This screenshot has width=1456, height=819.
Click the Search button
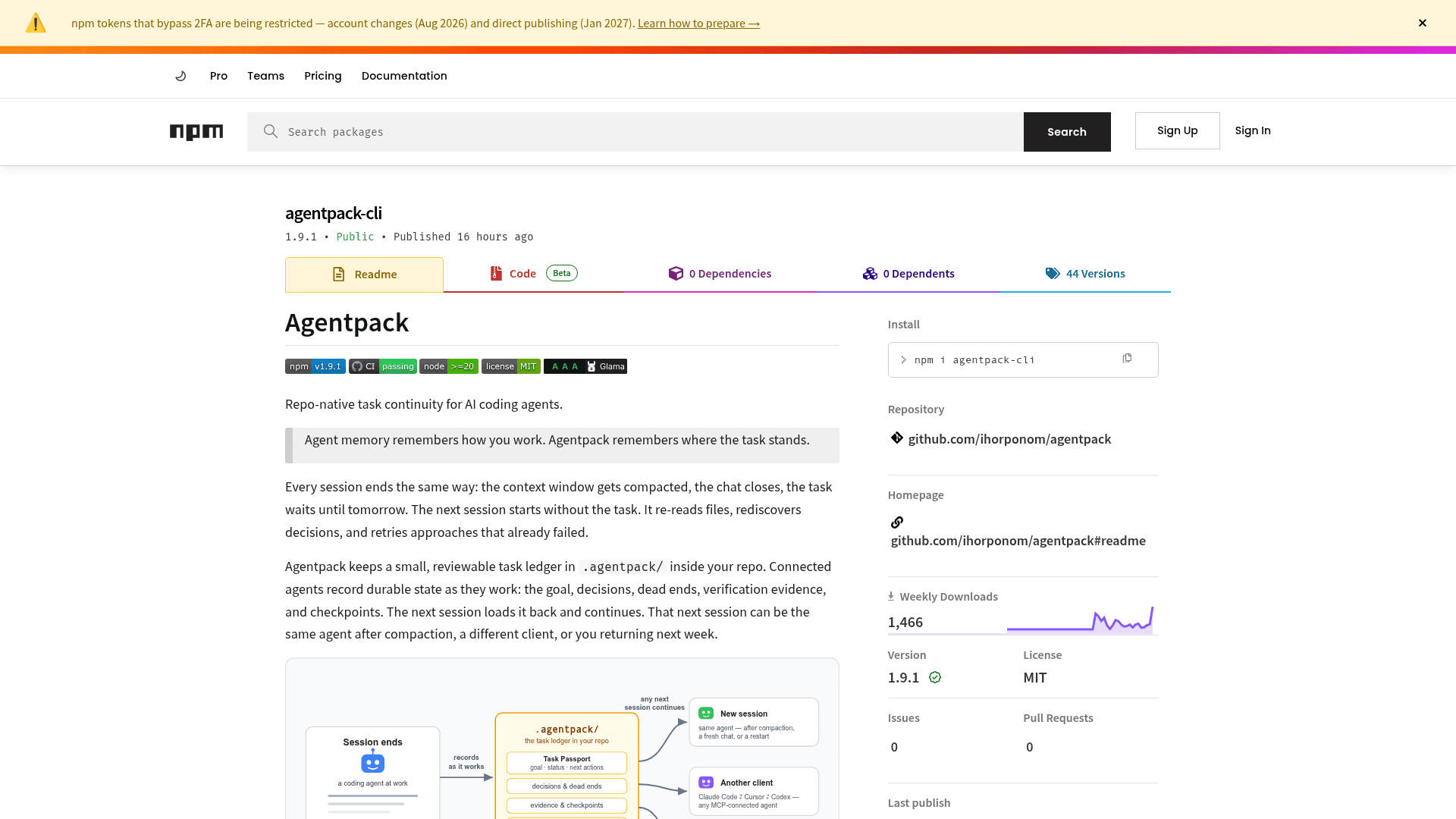click(1067, 132)
